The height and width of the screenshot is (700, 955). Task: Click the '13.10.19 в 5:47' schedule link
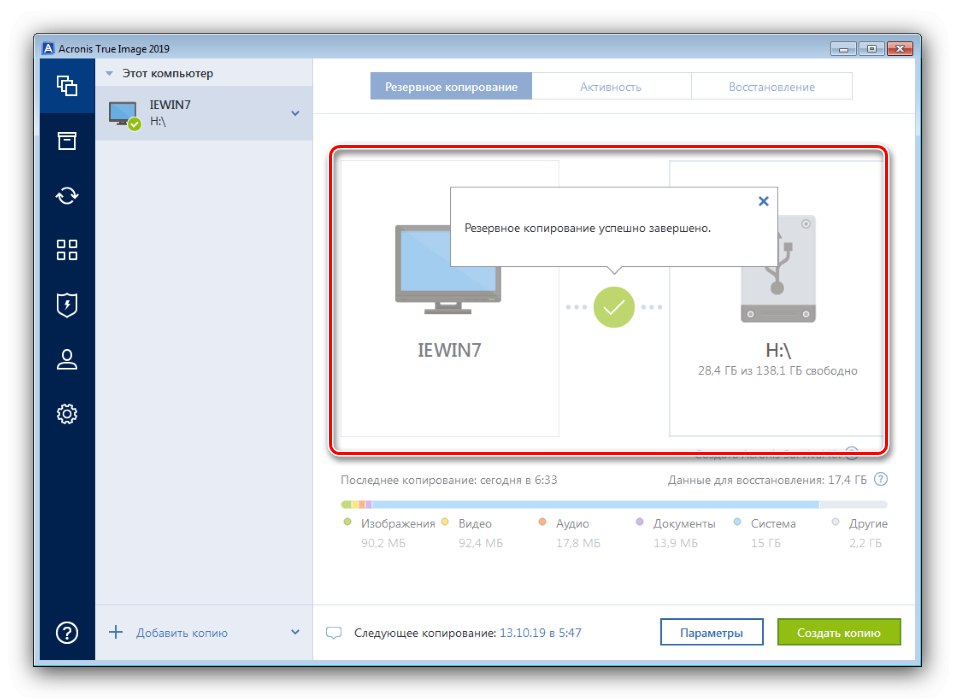tap(541, 631)
